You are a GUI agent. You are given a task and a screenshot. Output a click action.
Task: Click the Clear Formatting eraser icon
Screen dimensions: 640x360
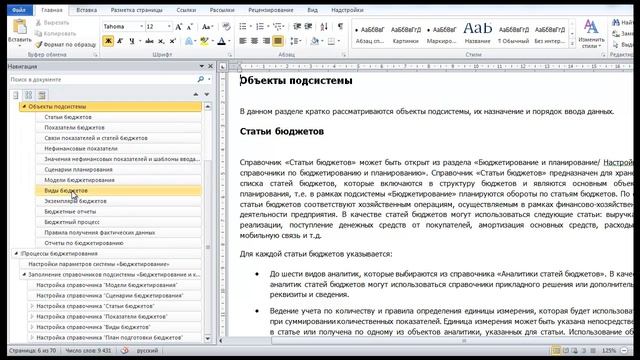(227, 27)
